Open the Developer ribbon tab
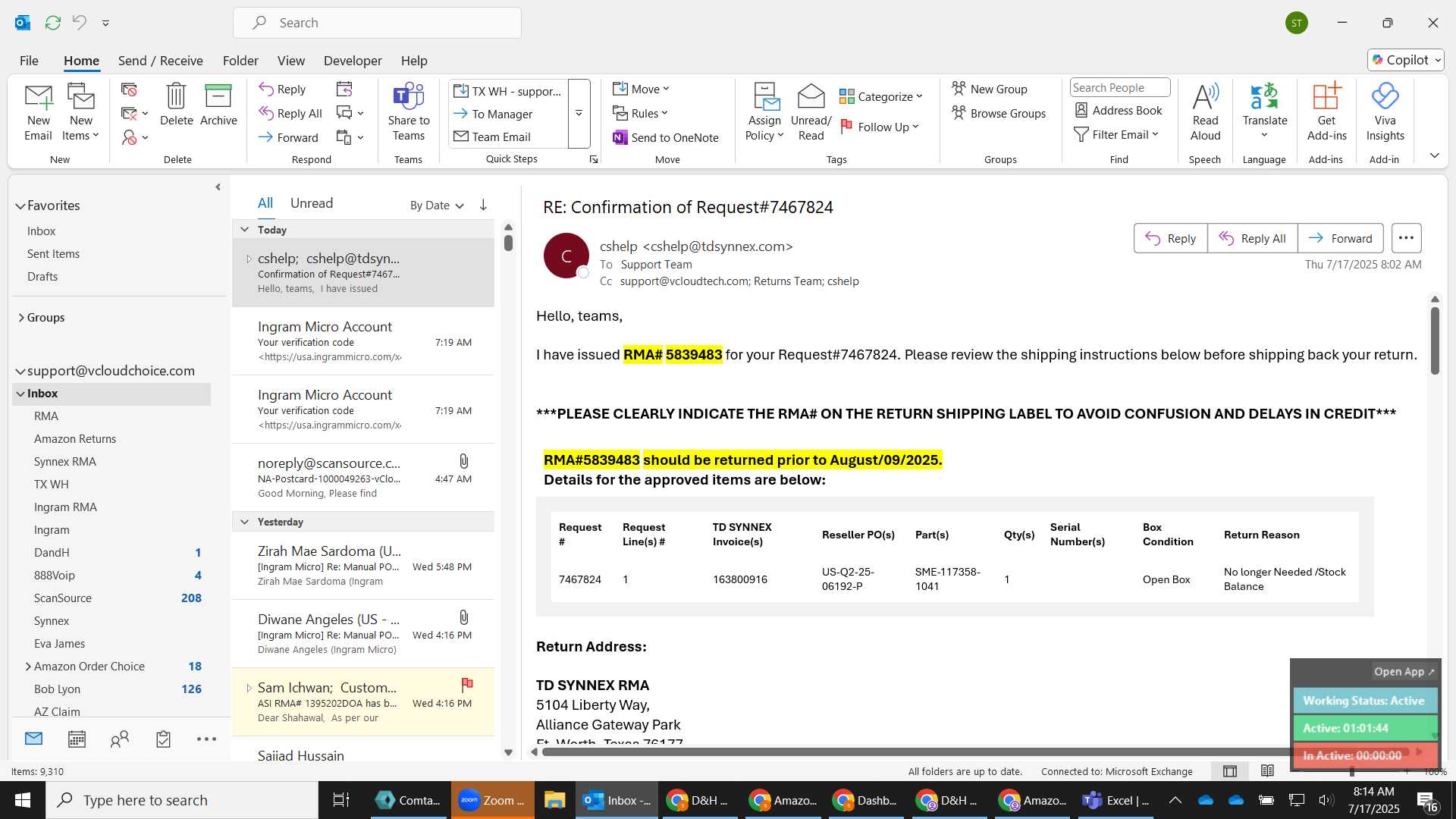Image resolution: width=1456 pixels, height=819 pixels. [353, 61]
